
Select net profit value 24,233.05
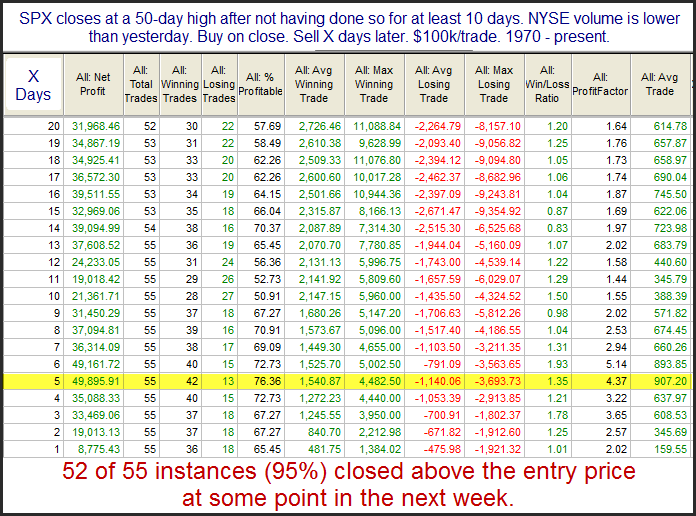point(96,262)
